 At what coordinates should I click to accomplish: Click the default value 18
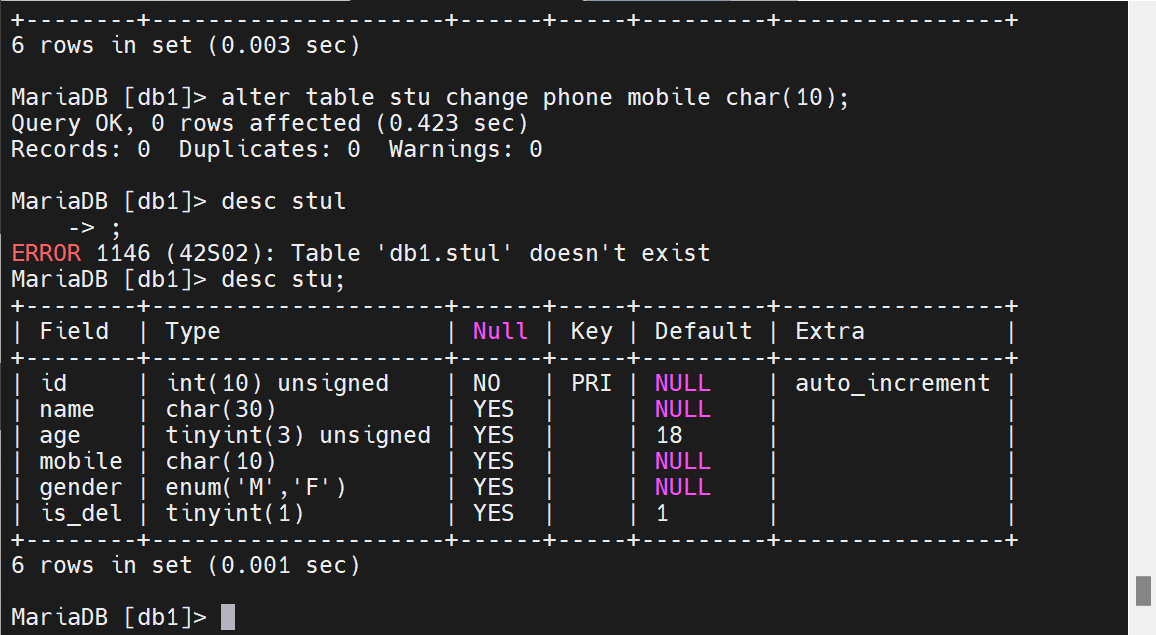coord(669,435)
